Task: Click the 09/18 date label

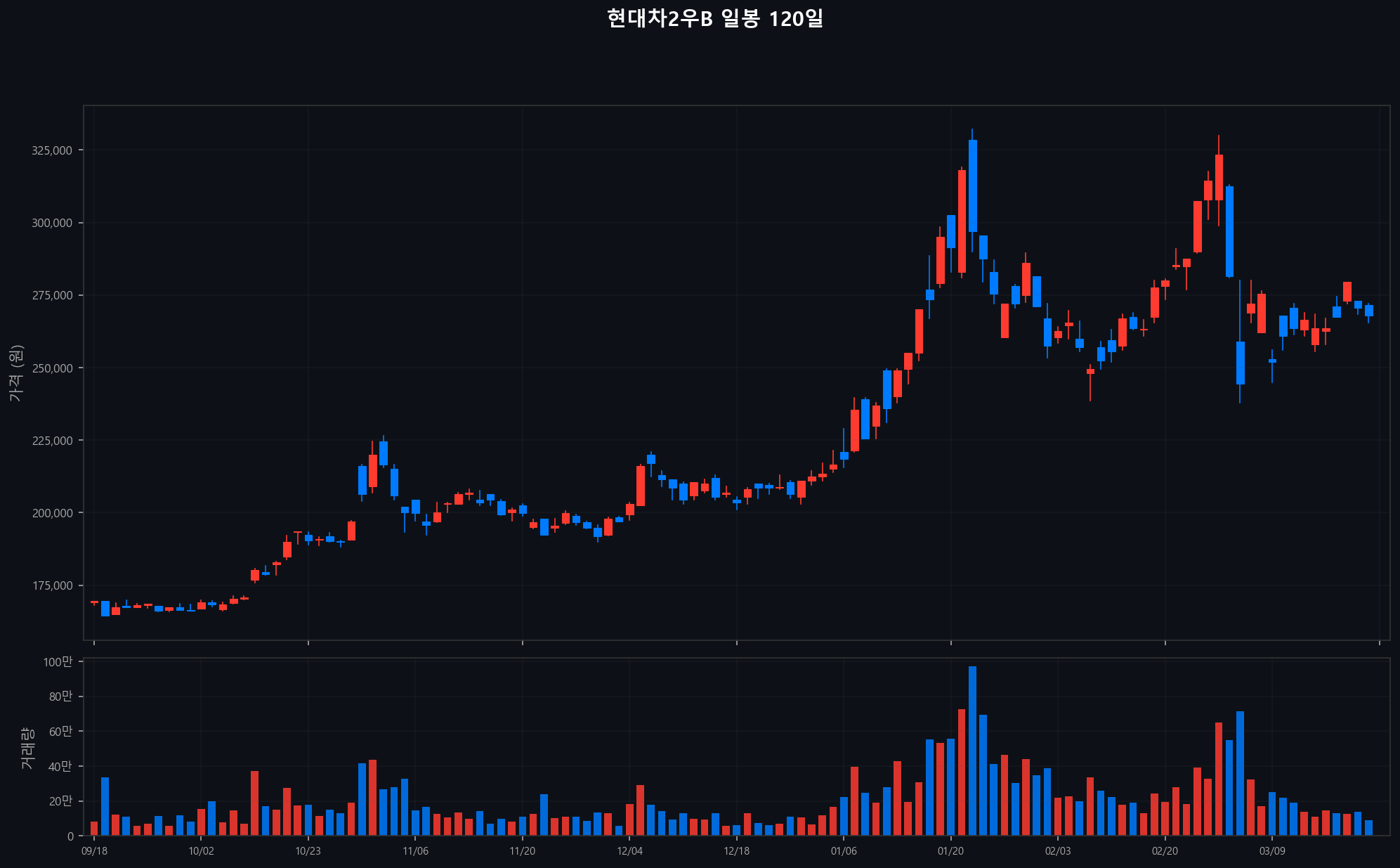Action: click(x=94, y=851)
